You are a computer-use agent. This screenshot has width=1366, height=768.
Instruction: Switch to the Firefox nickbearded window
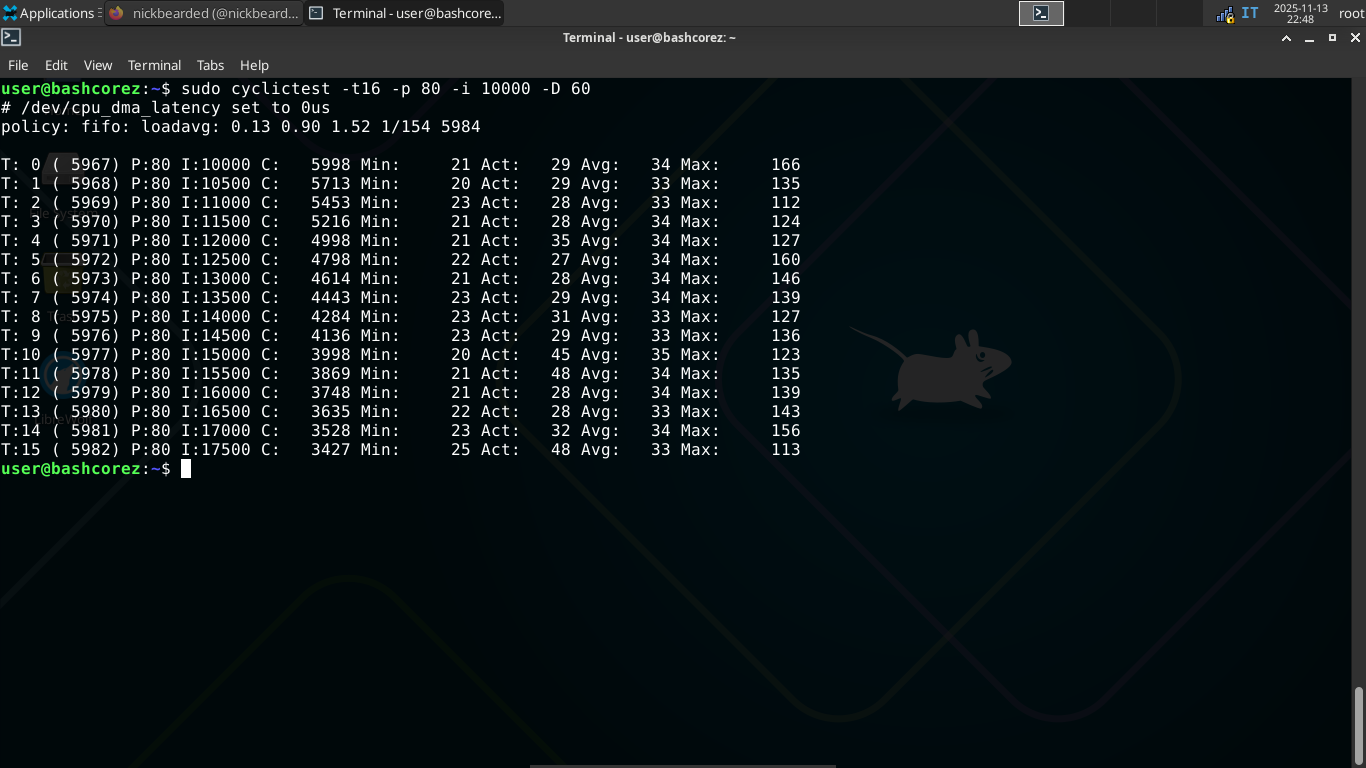[x=204, y=13]
